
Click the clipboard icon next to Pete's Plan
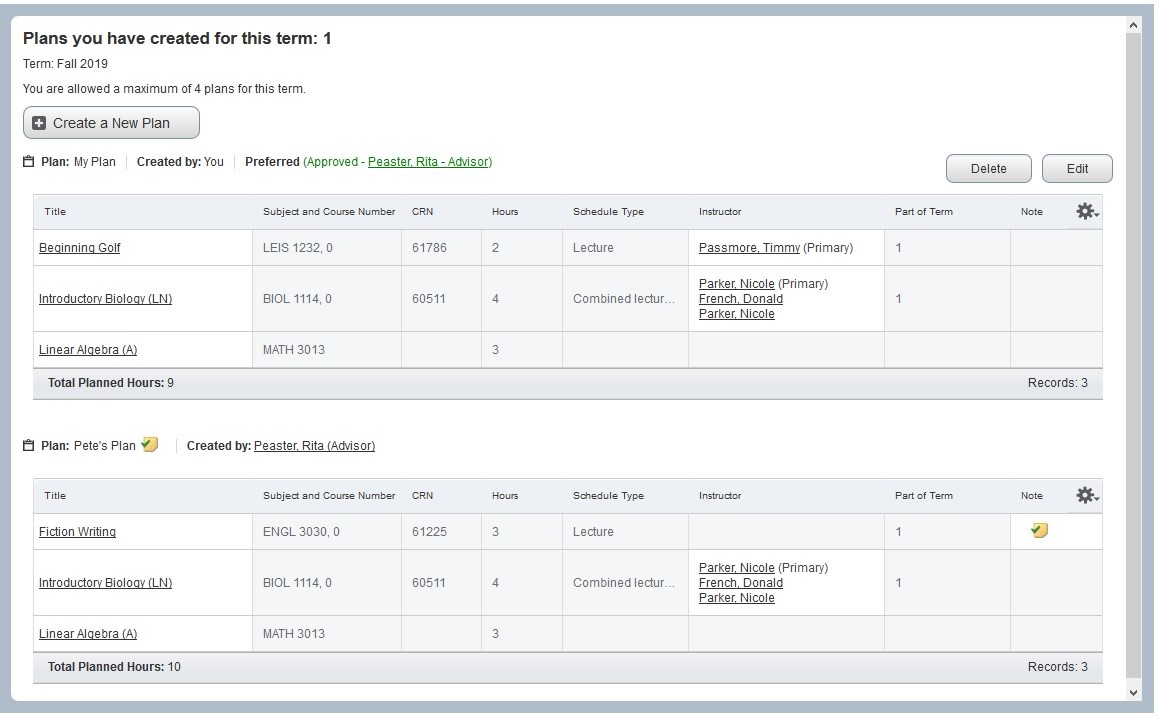(31, 444)
